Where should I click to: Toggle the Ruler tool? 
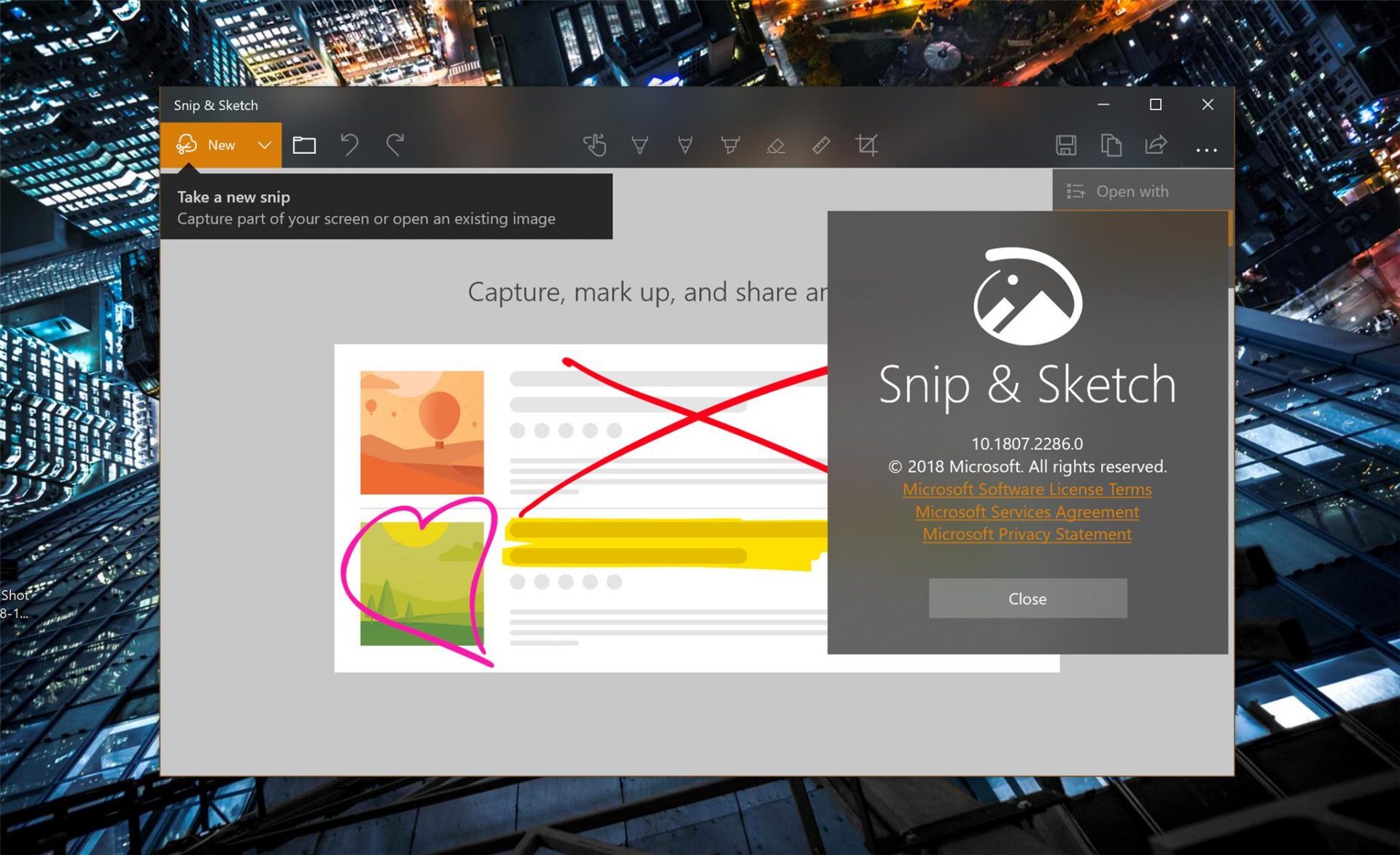click(821, 145)
